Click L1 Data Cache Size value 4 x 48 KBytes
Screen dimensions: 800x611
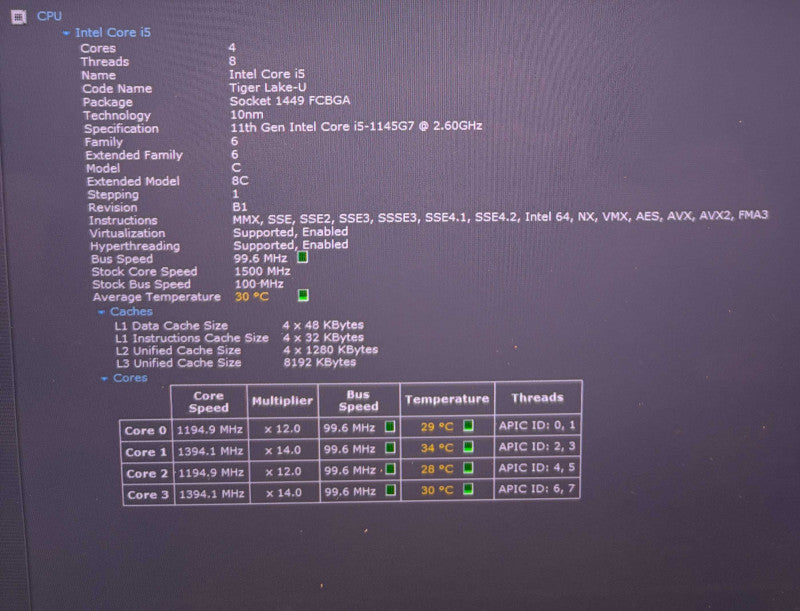323,325
